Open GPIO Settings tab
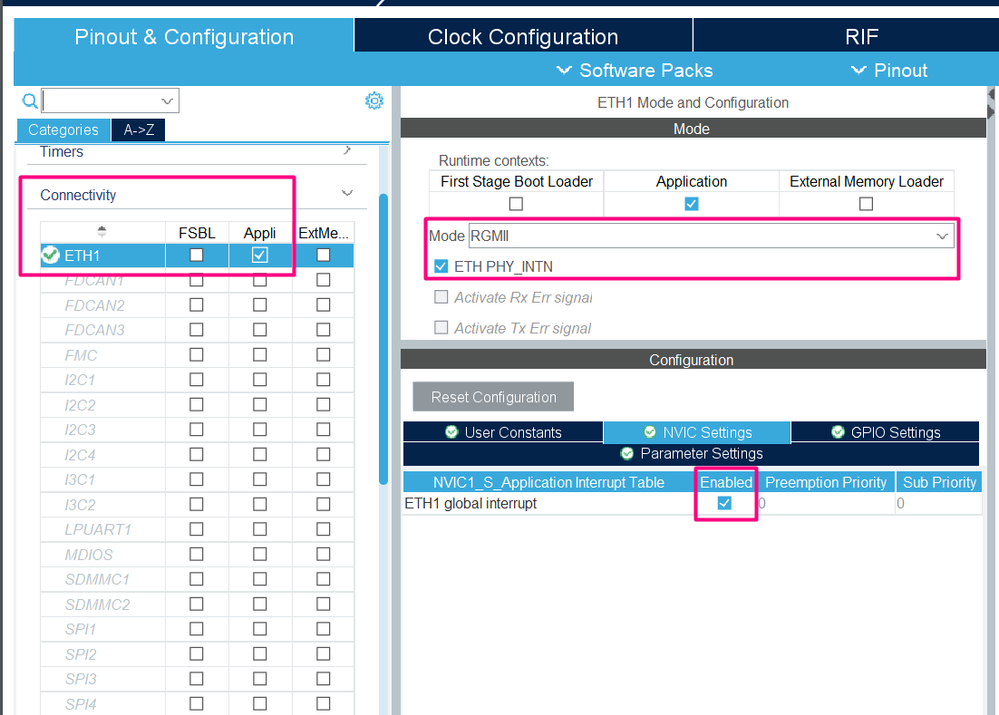The width and height of the screenshot is (999, 715). tap(885, 432)
